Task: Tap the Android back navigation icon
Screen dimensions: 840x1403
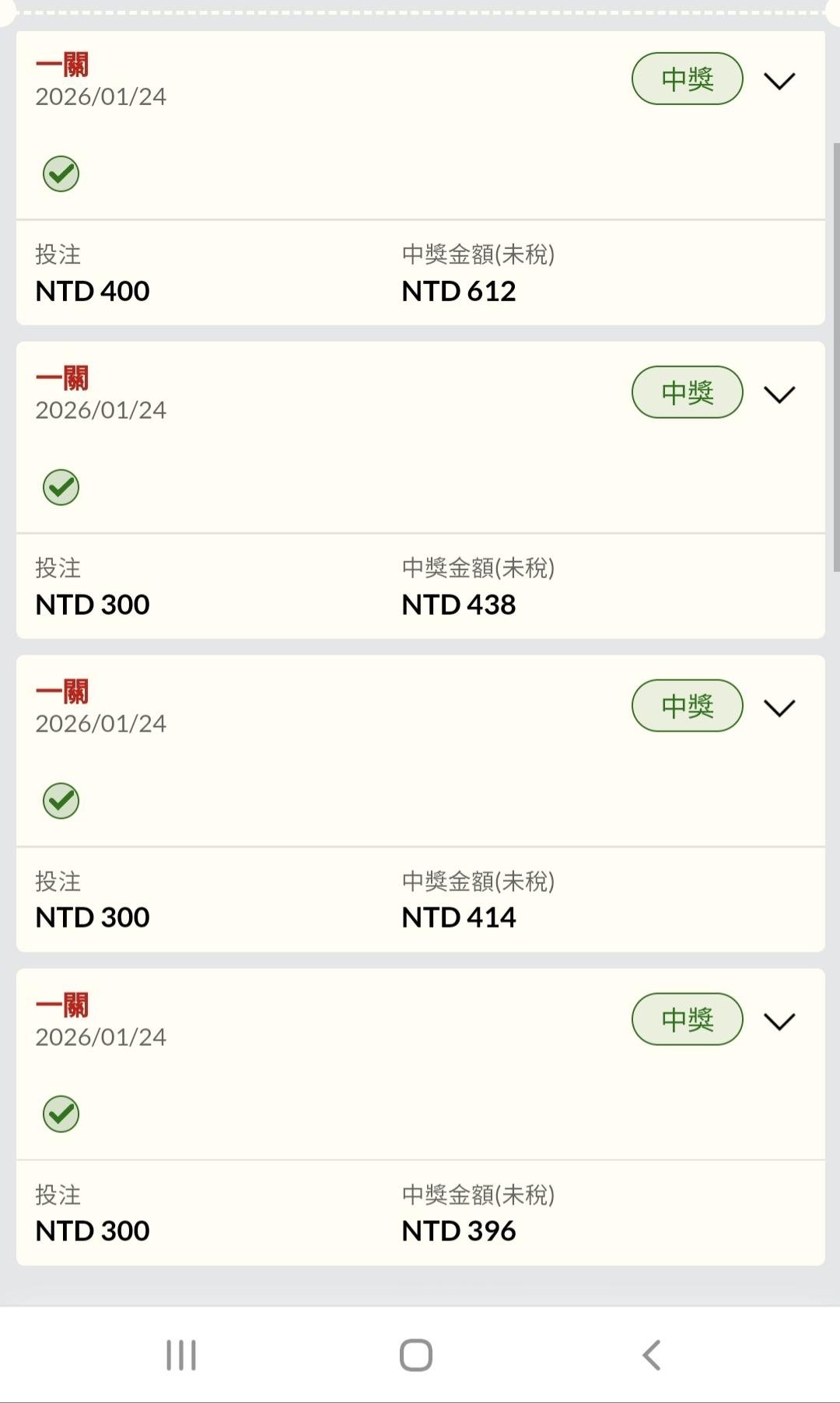Action: 652,1355
